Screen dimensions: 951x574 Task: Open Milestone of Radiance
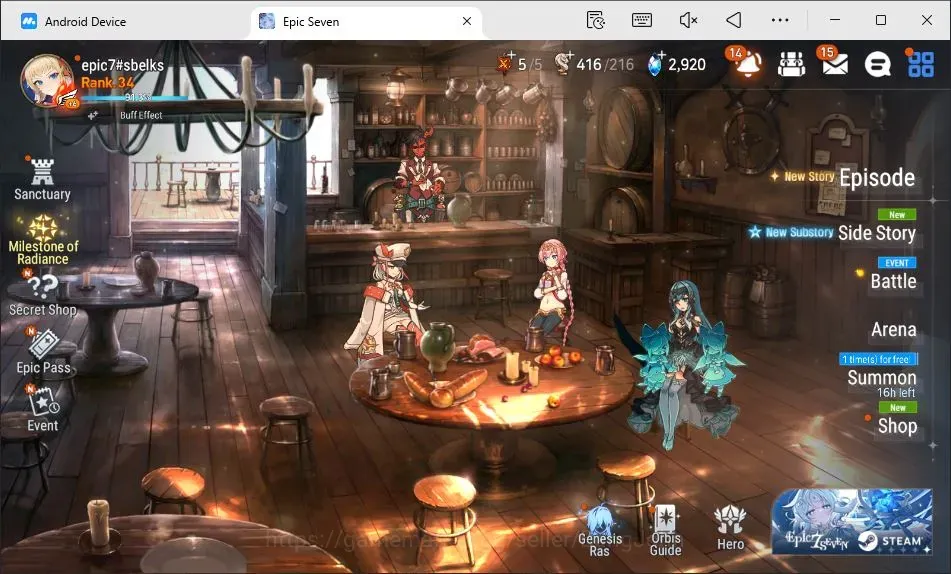(43, 241)
